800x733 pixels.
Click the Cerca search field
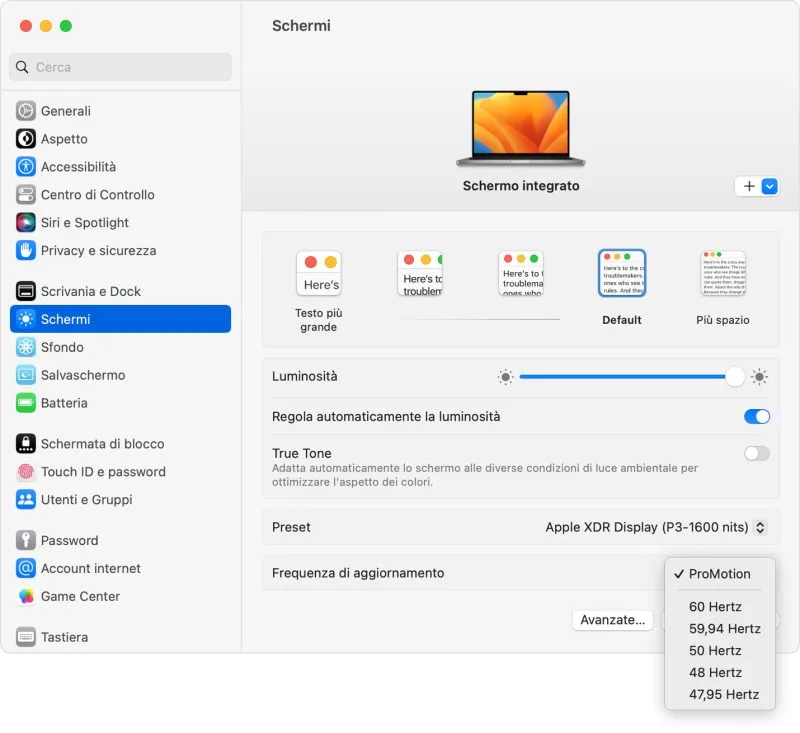coord(120,66)
